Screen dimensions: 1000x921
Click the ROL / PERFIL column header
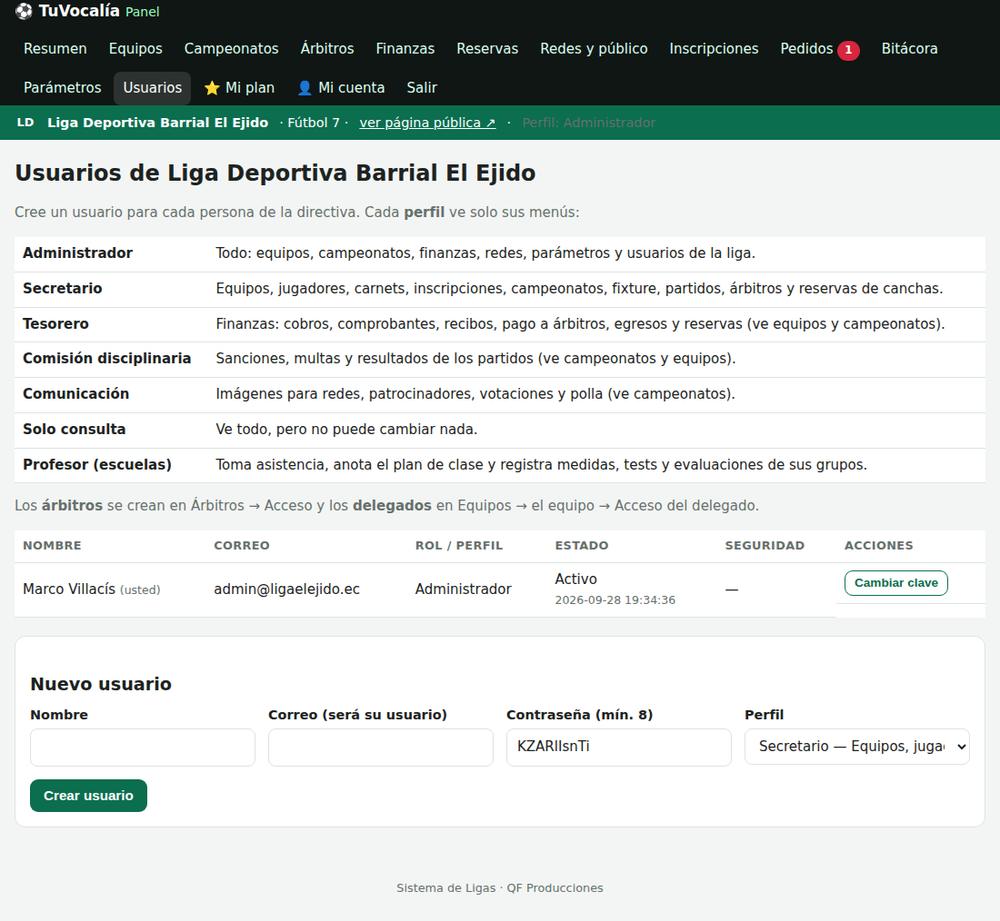[x=459, y=545]
